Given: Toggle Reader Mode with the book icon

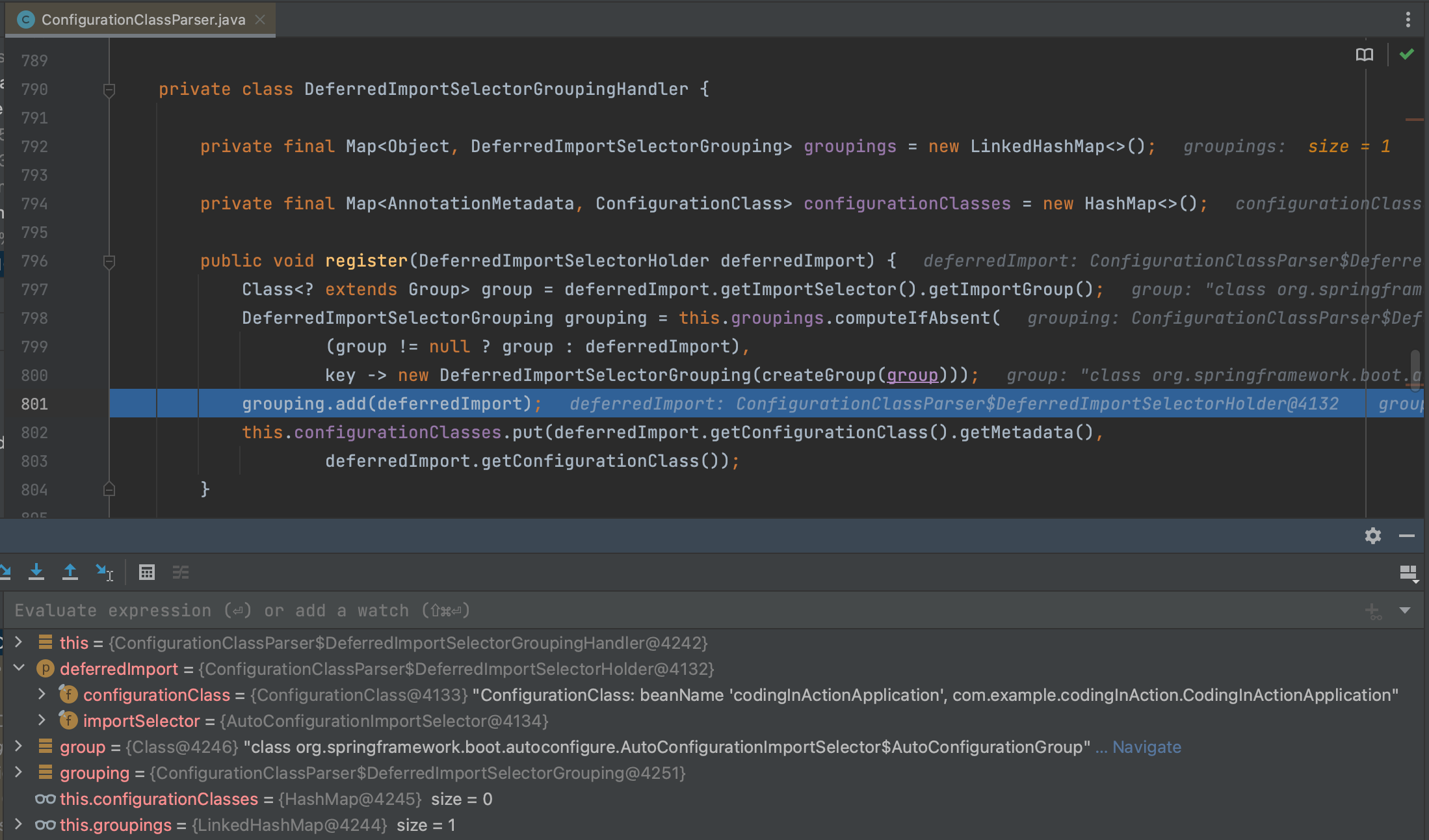Looking at the screenshot, I should click(x=1365, y=55).
